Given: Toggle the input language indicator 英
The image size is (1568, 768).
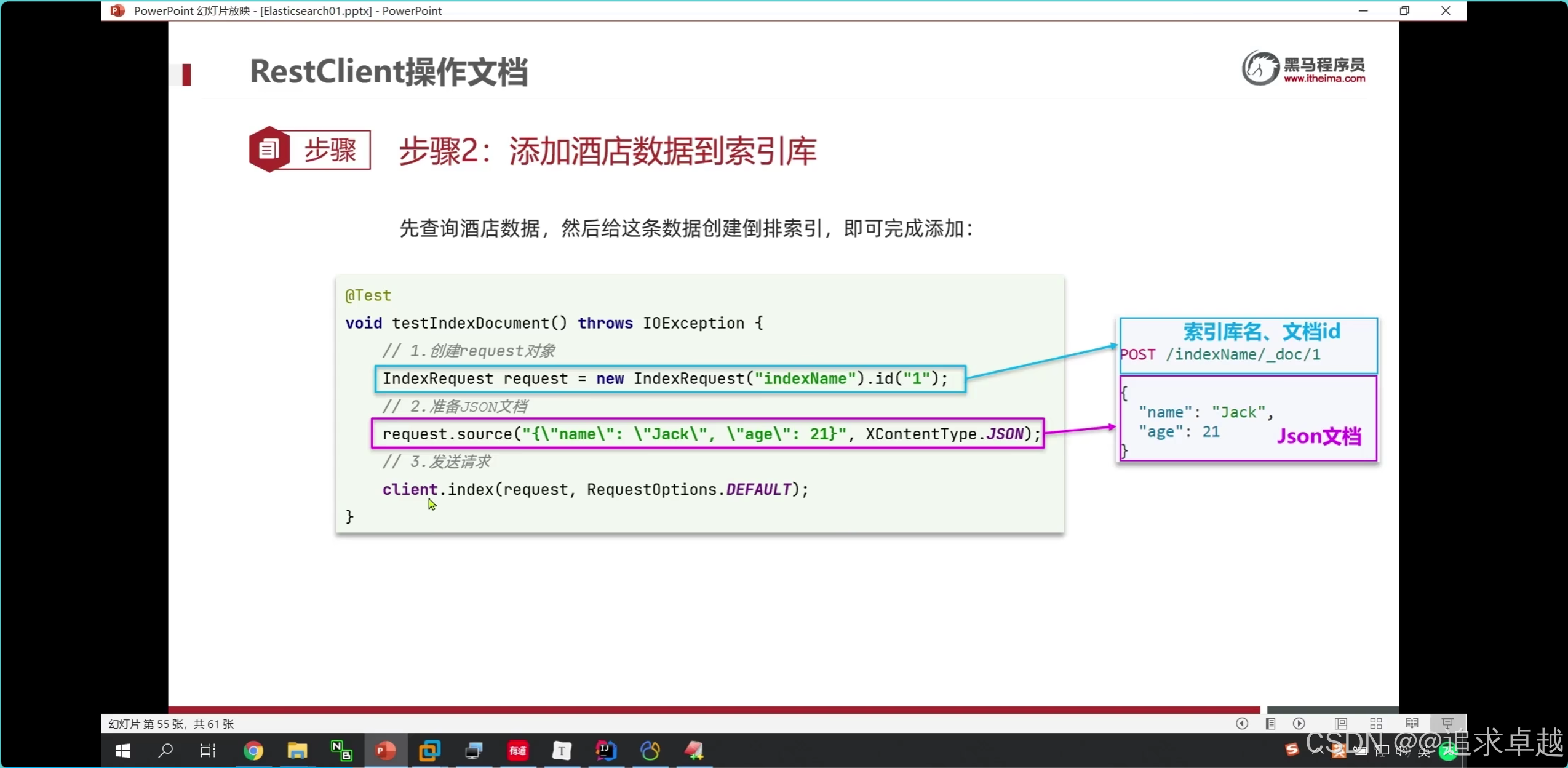Looking at the screenshot, I should pos(1425,751).
